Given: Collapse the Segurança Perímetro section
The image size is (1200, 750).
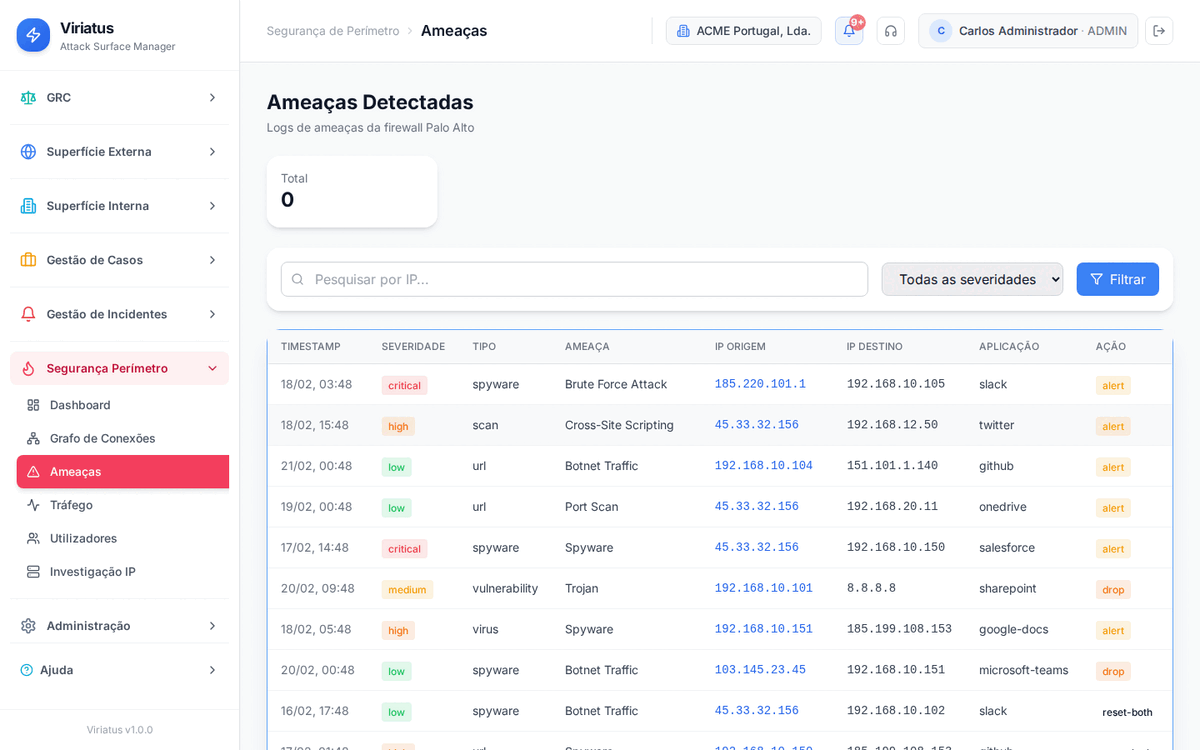Looking at the screenshot, I should click(x=212, y=368).
